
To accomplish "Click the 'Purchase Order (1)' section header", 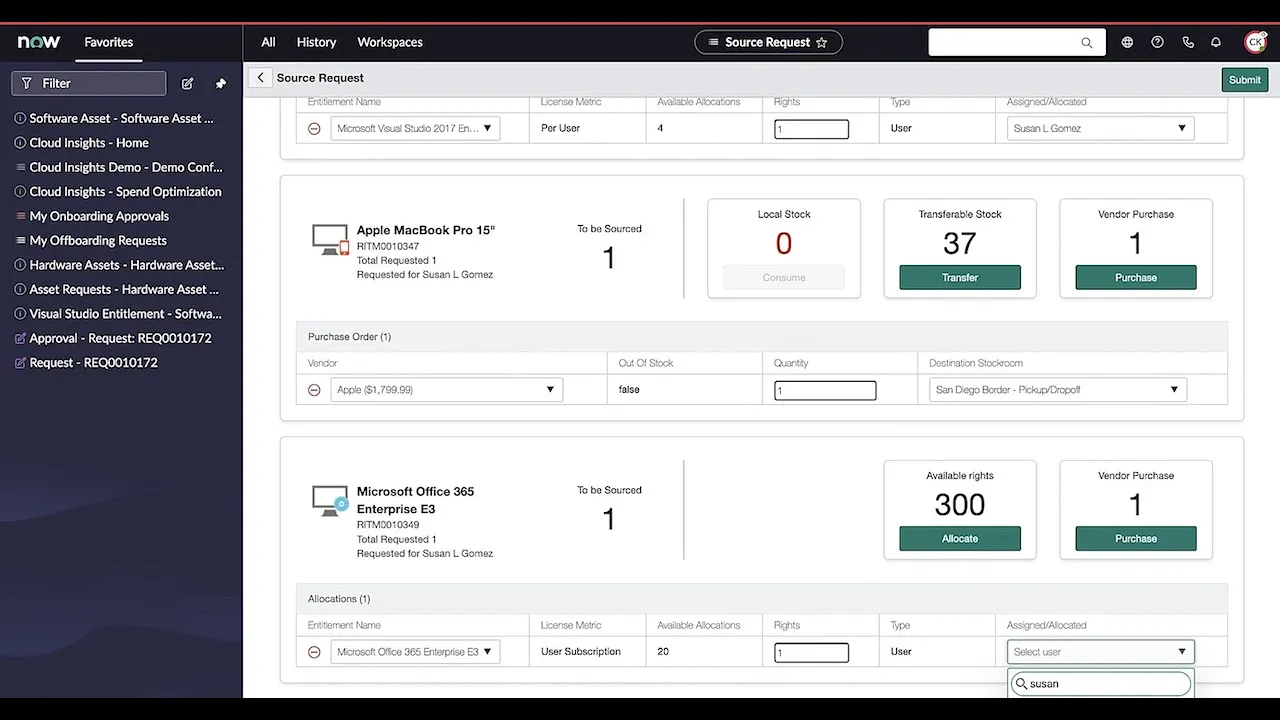I will (x=349, y=337).
